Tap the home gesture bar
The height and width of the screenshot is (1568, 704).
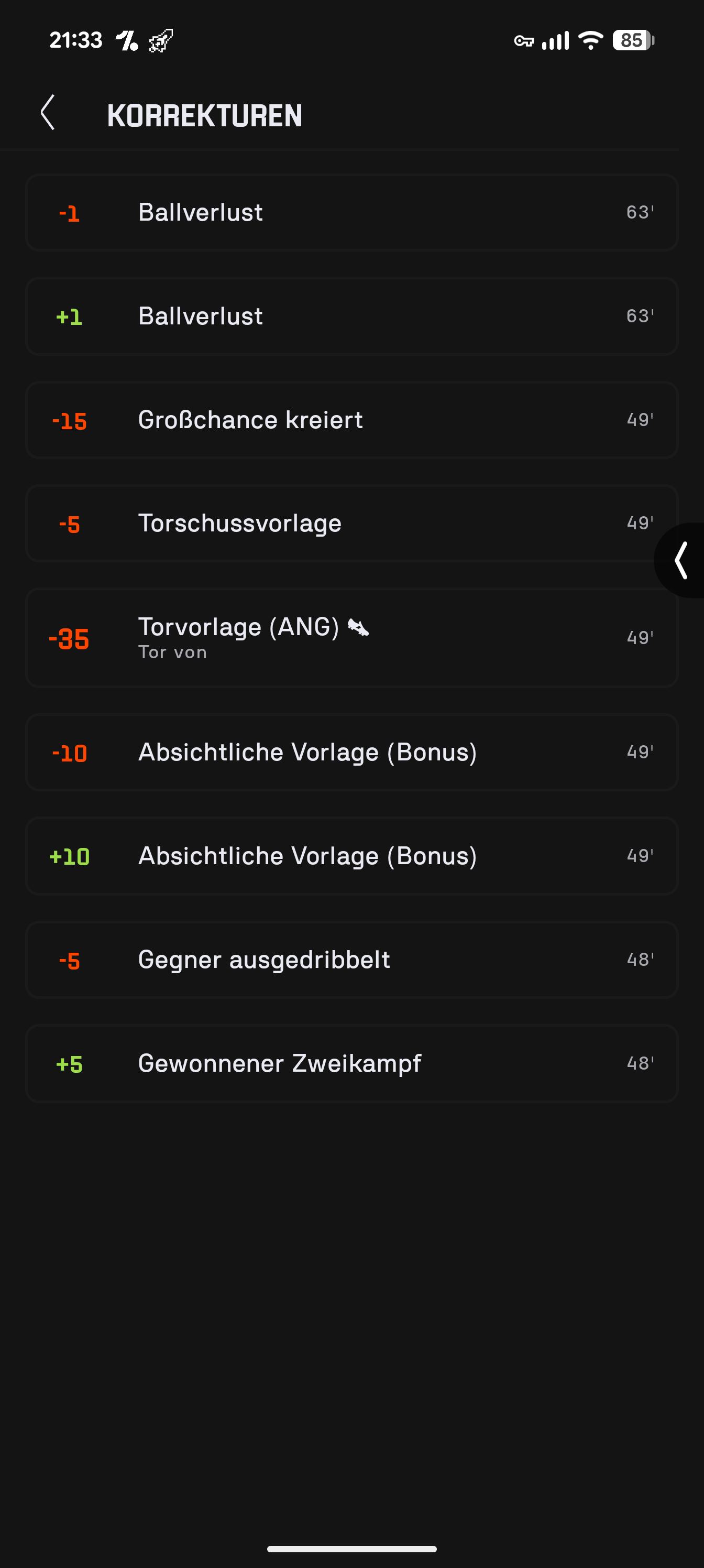pos(351,1549)
